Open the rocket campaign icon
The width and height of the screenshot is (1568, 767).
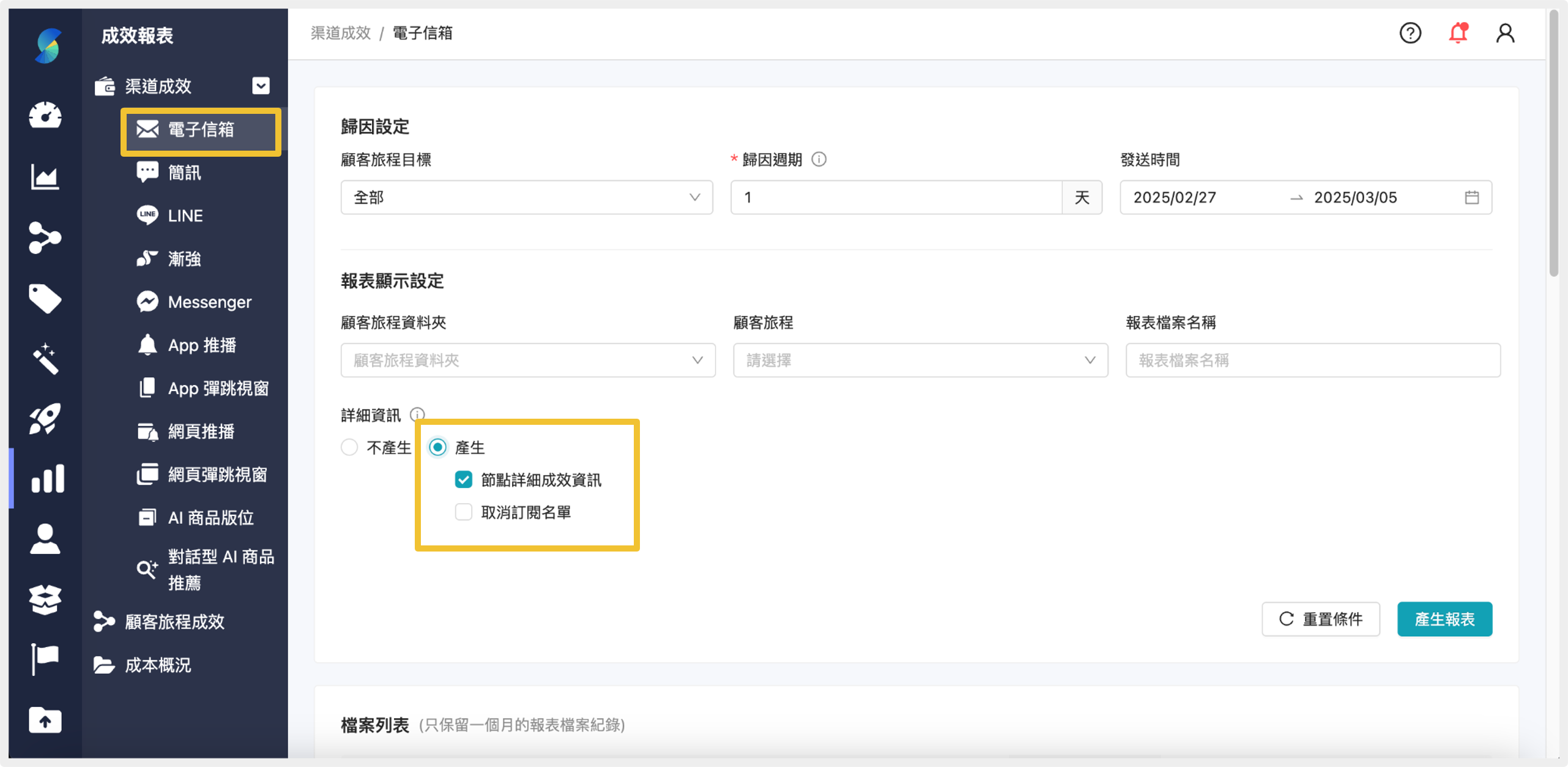pos(45,418)
